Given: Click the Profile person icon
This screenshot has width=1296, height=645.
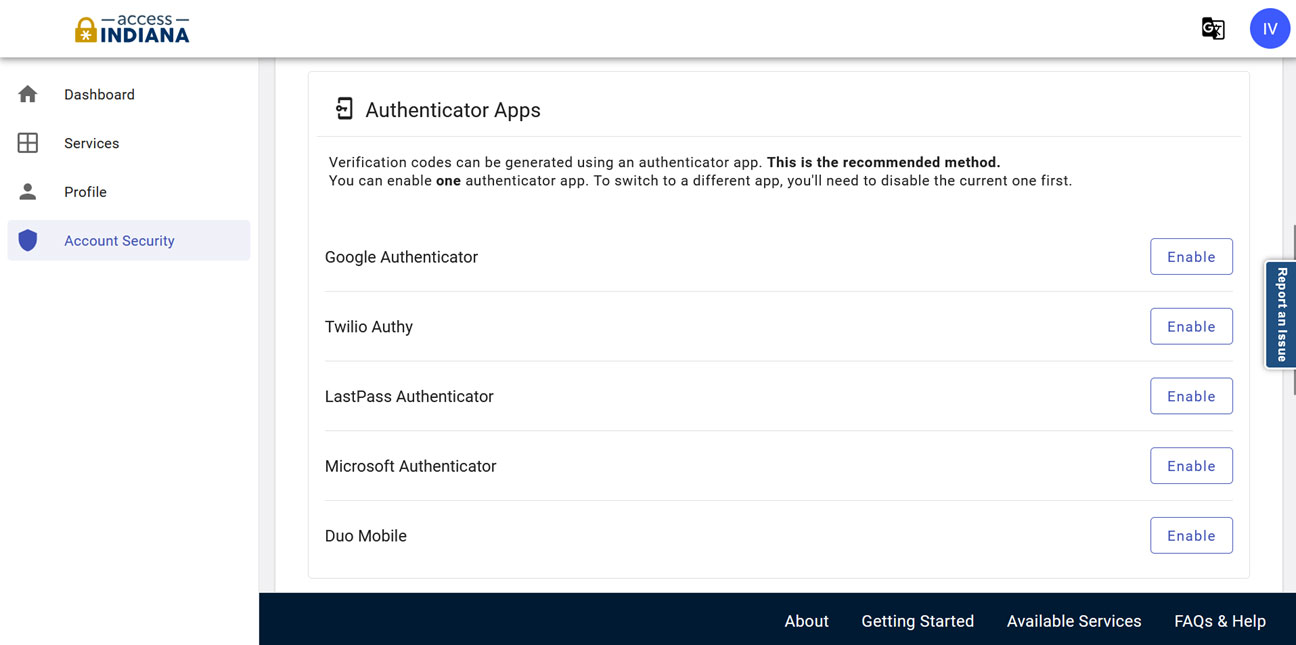Looking at the screenshot, I should [28, 191].
